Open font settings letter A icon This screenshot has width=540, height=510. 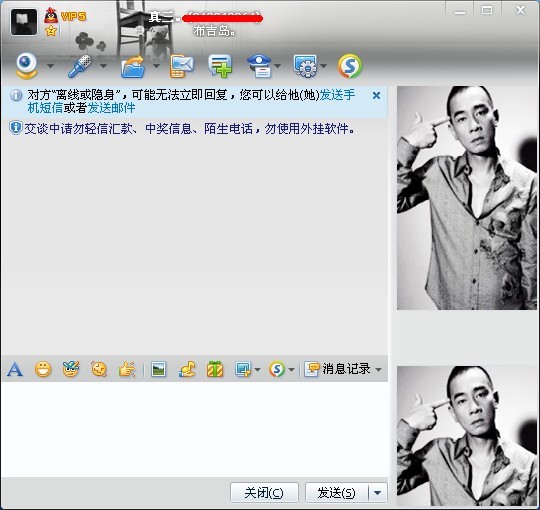[15, 370]
